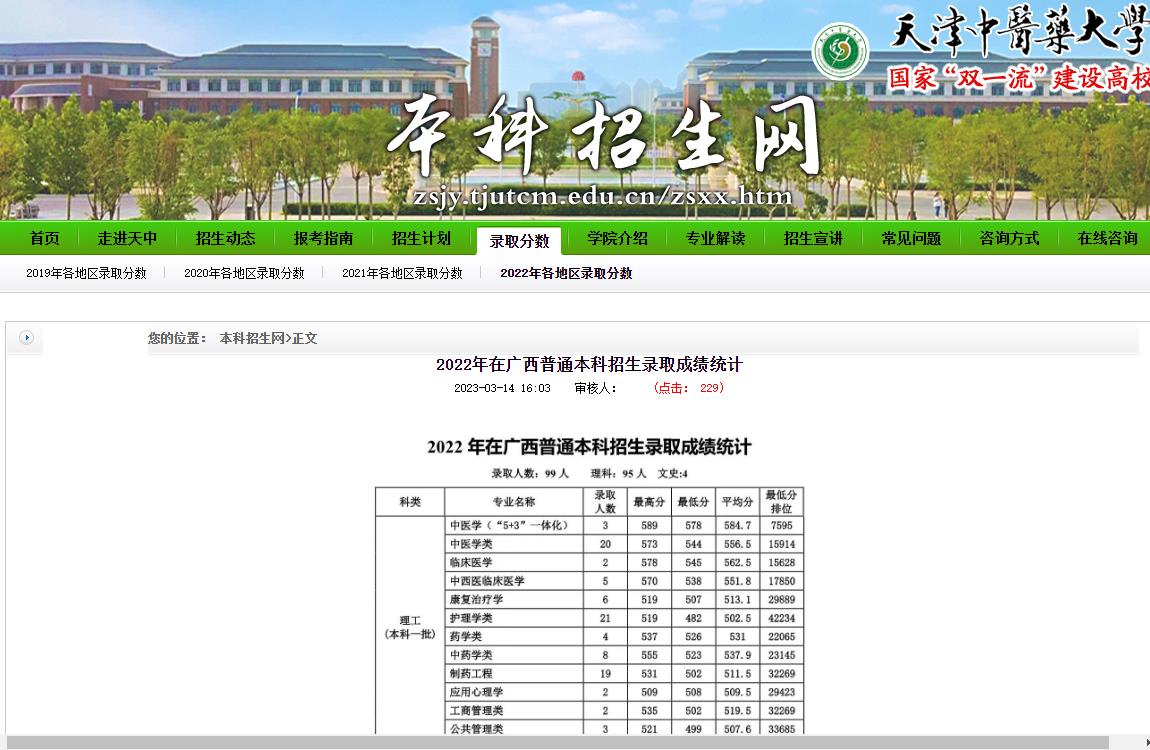Viewport: 1150px width, 750px height.
Task: Click the 应用心理学 major cell
Action: [x=513, y=691]
